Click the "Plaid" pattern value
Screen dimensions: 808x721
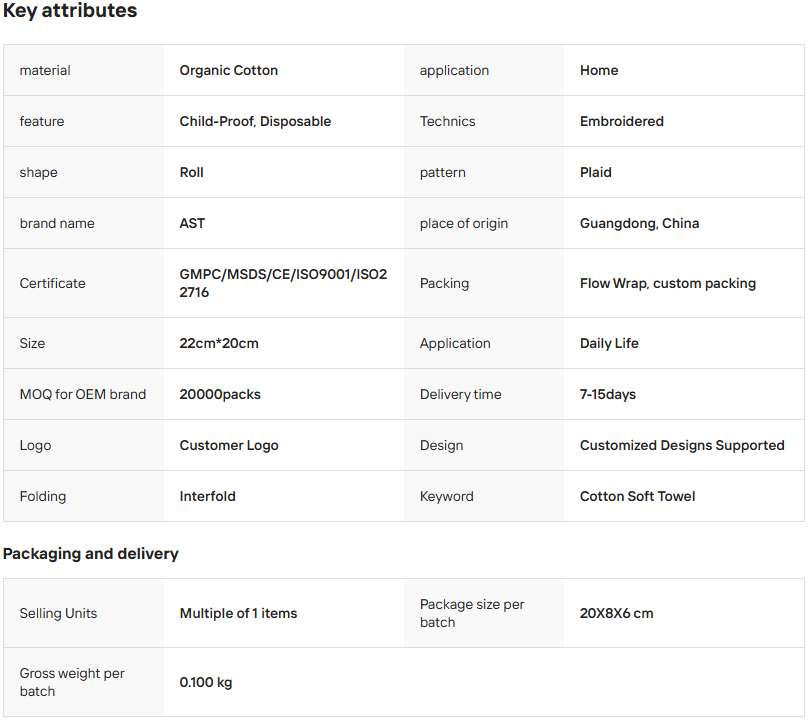click(x=595, y=172)
